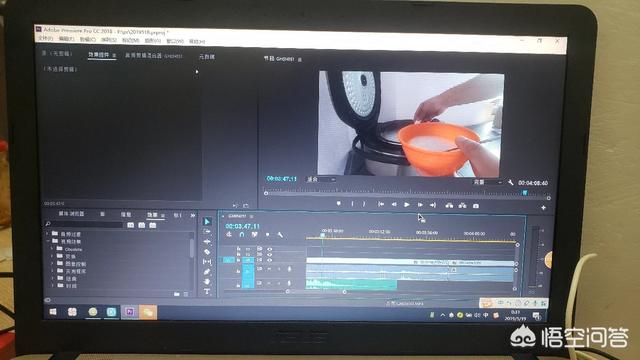Click the Windows Start button
The height and width of the screenshot is (360, 640).
(x=53, y=312)
